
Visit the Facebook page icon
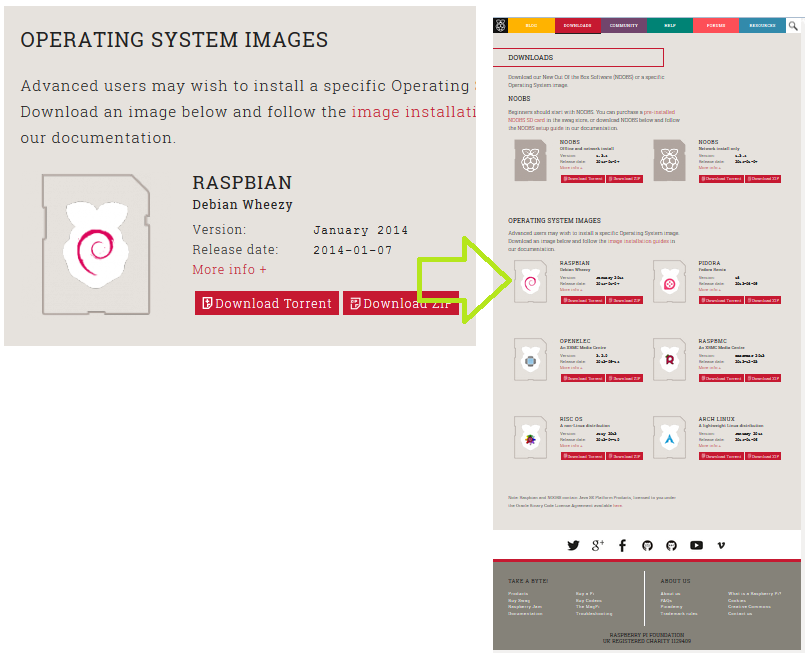click(622, 545)
